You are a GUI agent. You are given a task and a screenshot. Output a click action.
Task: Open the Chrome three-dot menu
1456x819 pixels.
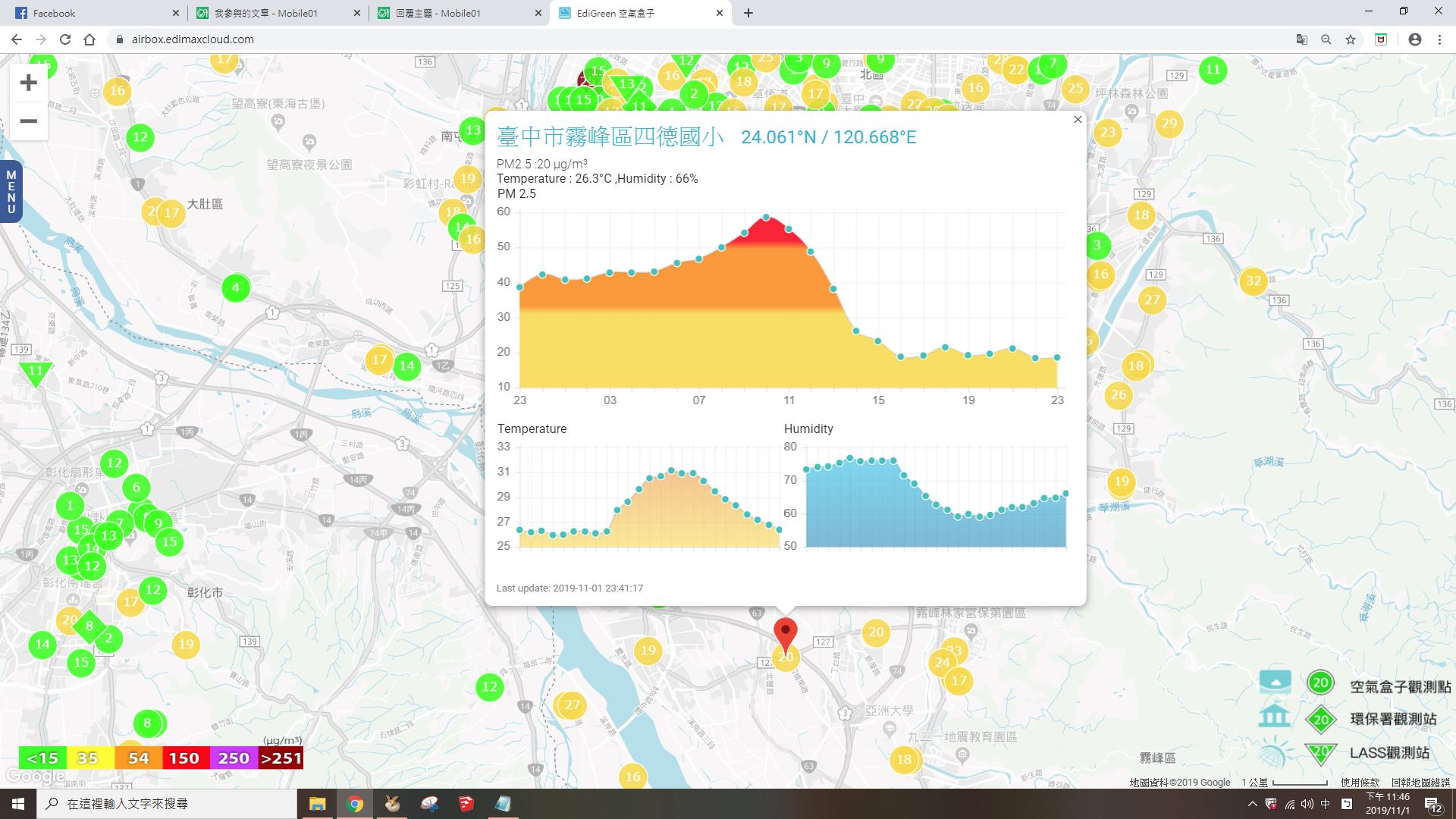1439,39
